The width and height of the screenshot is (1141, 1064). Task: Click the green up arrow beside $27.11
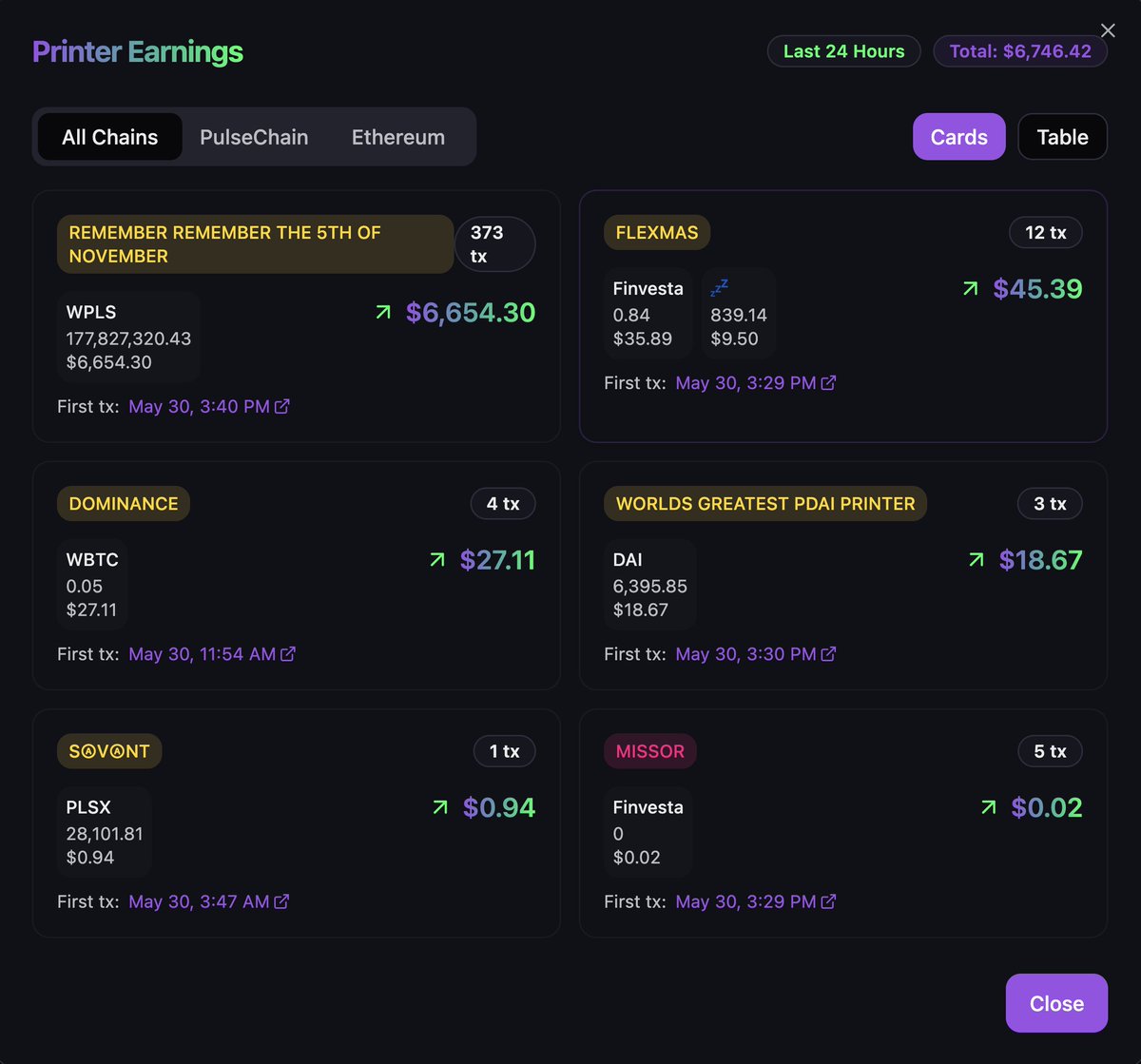437,559
